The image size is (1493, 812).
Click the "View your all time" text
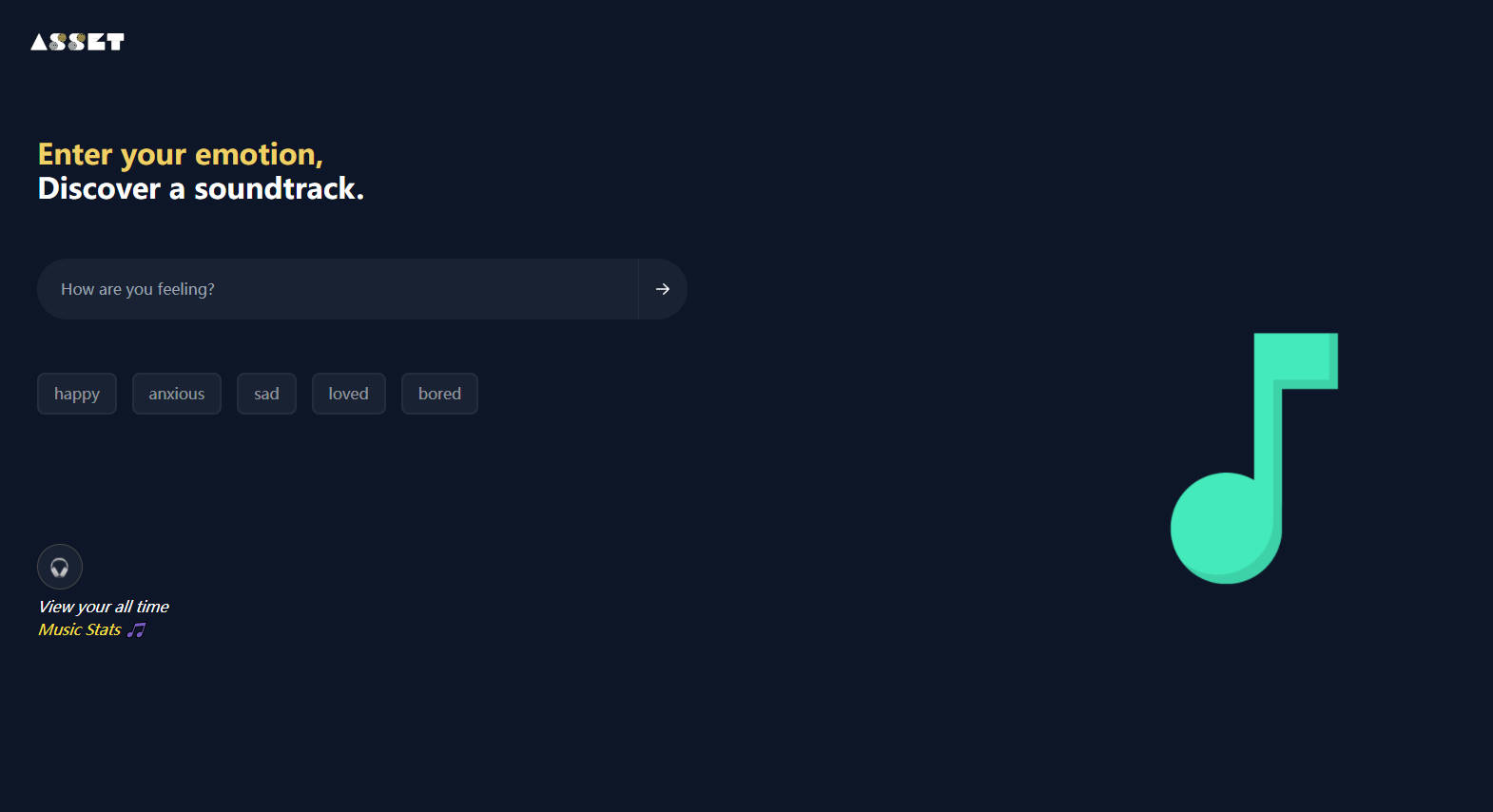(x=104, y=607)
